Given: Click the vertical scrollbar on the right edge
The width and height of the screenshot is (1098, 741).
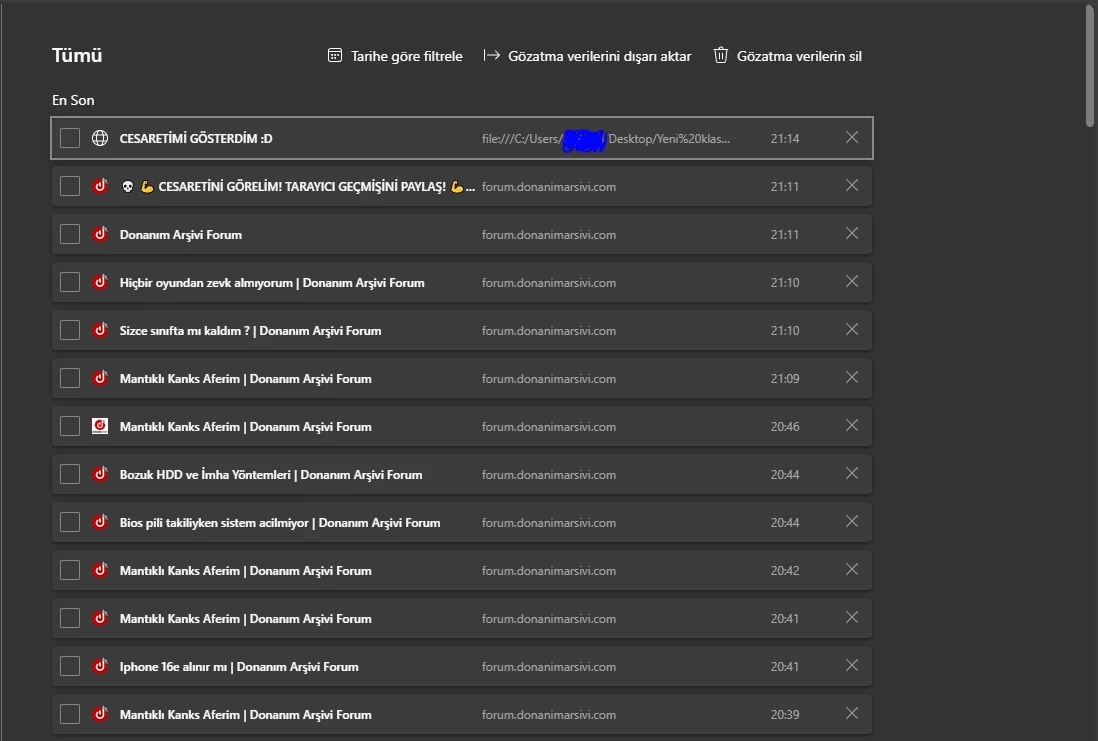Looking at the screenshot, I should (x=1088, y=60).
